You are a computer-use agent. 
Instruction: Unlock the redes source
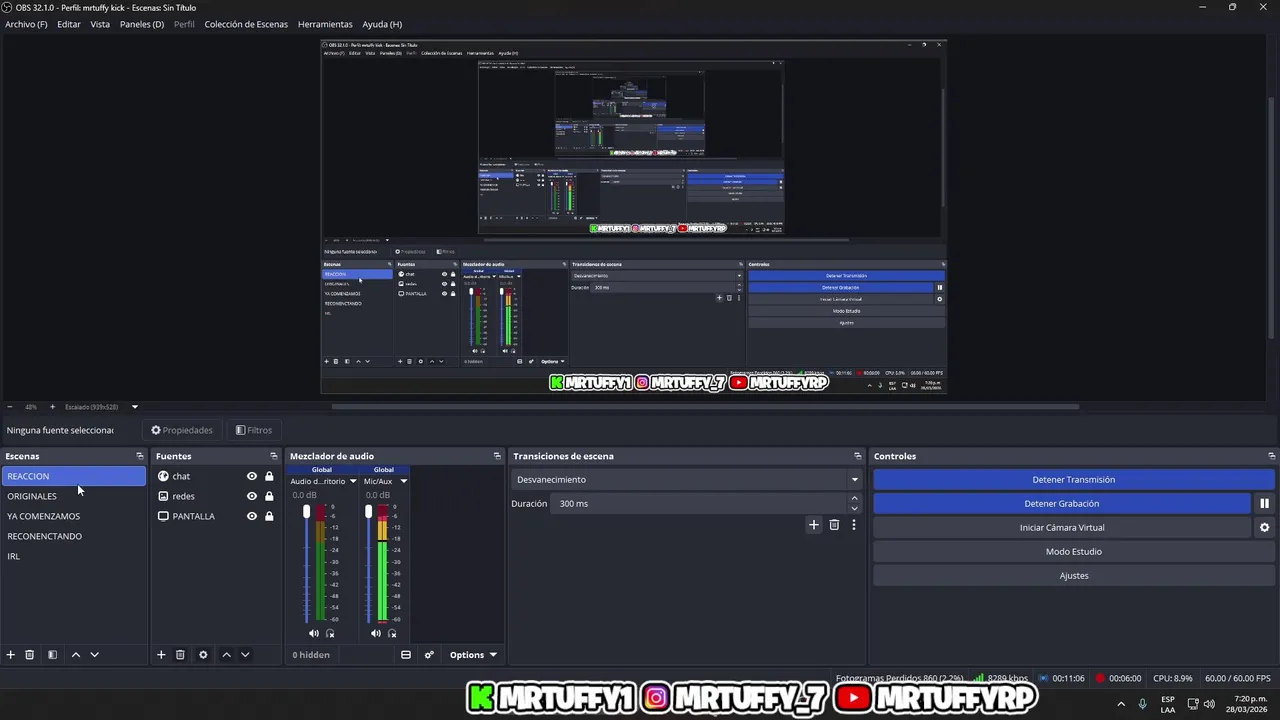[269, 496]
